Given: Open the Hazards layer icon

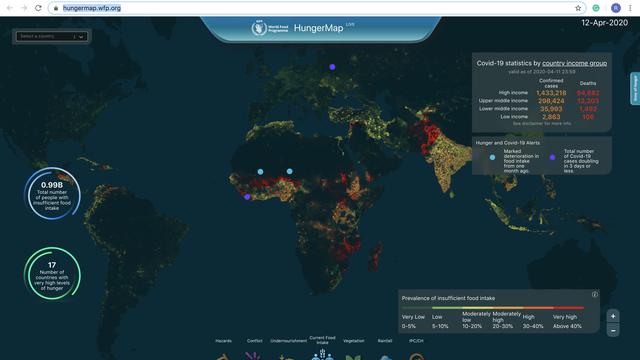Looking at the screenshot, I should point(223,357).
